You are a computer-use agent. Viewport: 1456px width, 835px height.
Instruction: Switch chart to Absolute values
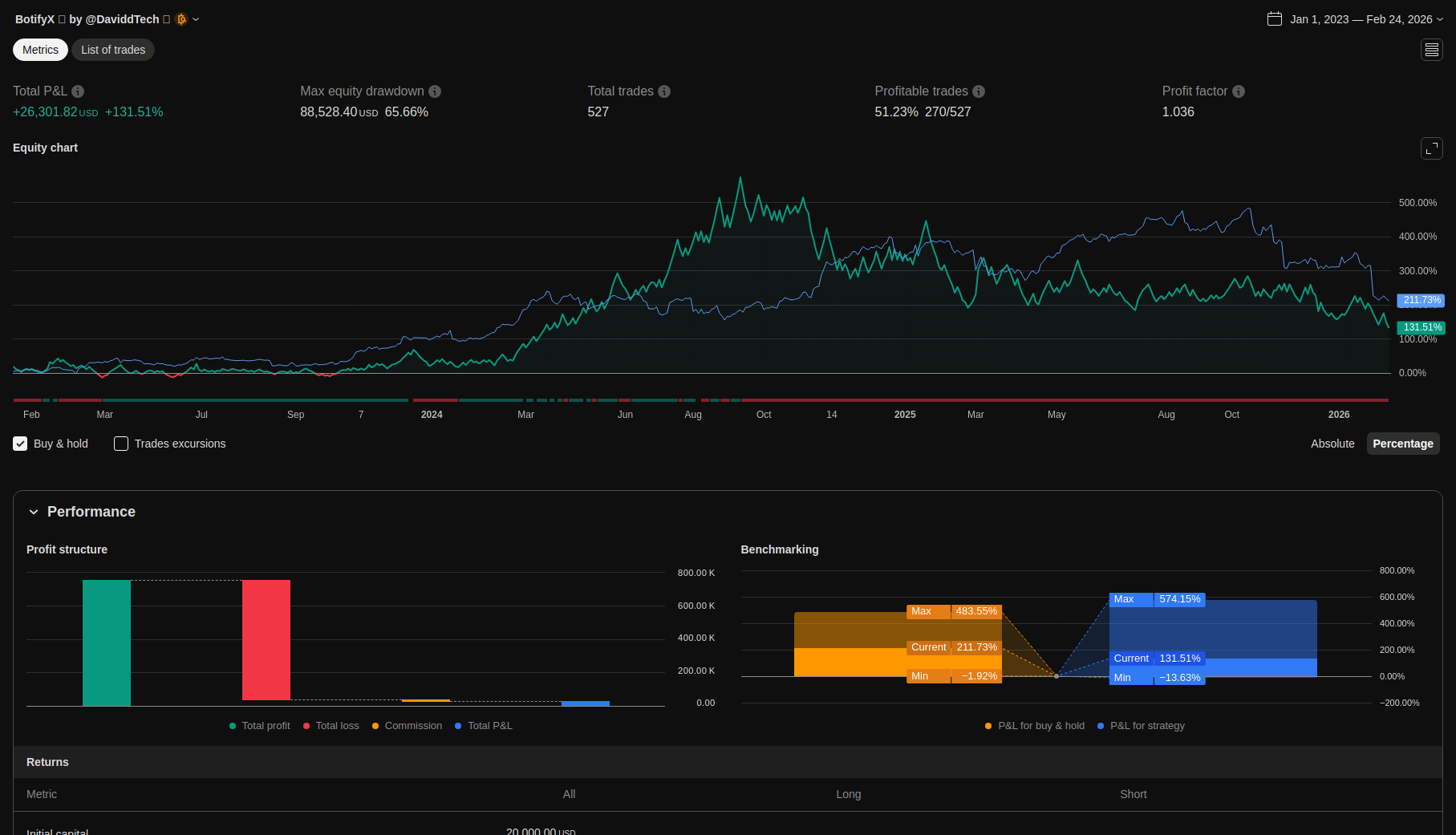pyautogui.click(x=1332, y=444)
